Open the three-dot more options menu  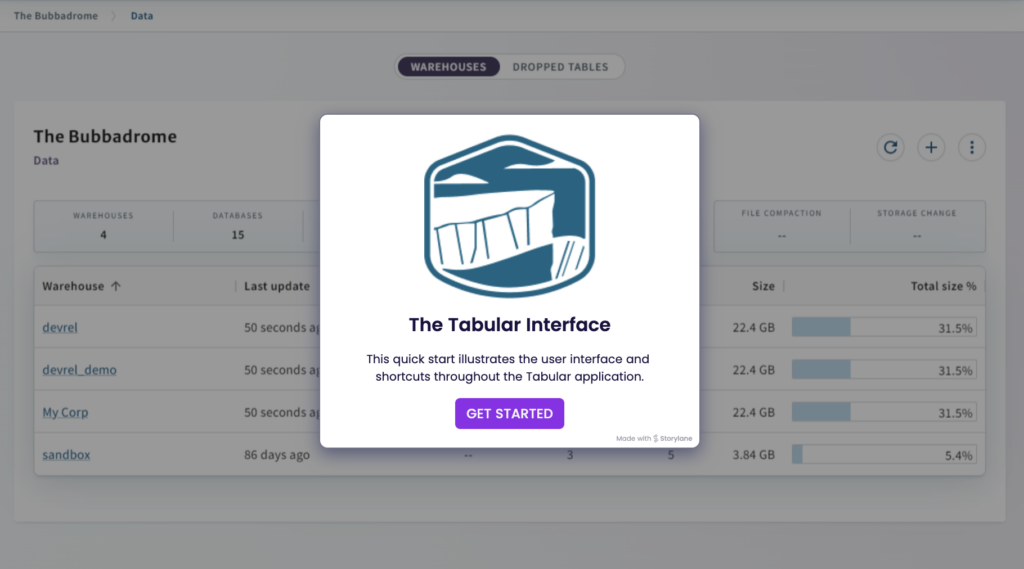(x=972, y=147)
